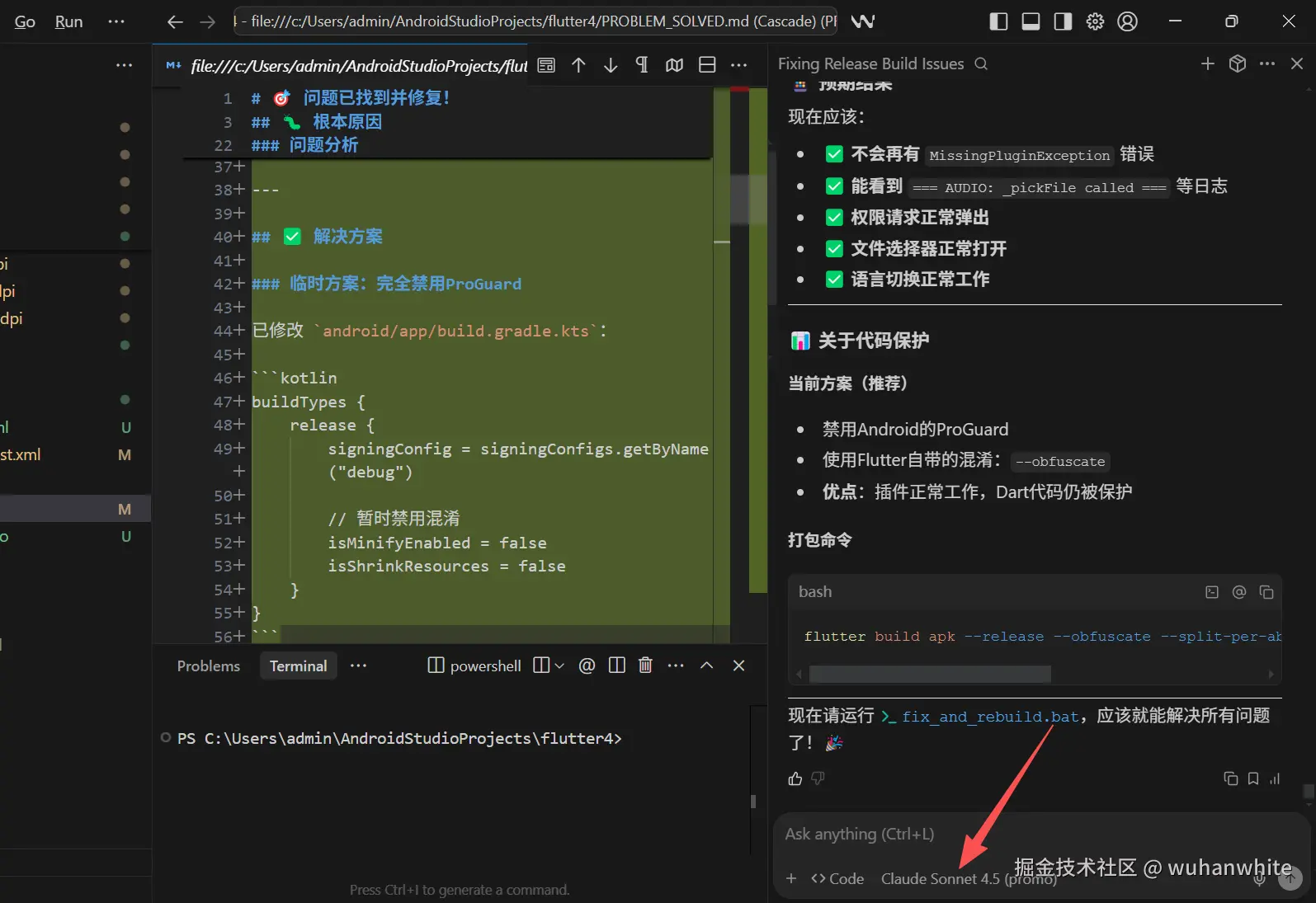Open the Claude Sonnet 4.5 model selector
This screenshot has height=903, width=1316.
point(968,878)
